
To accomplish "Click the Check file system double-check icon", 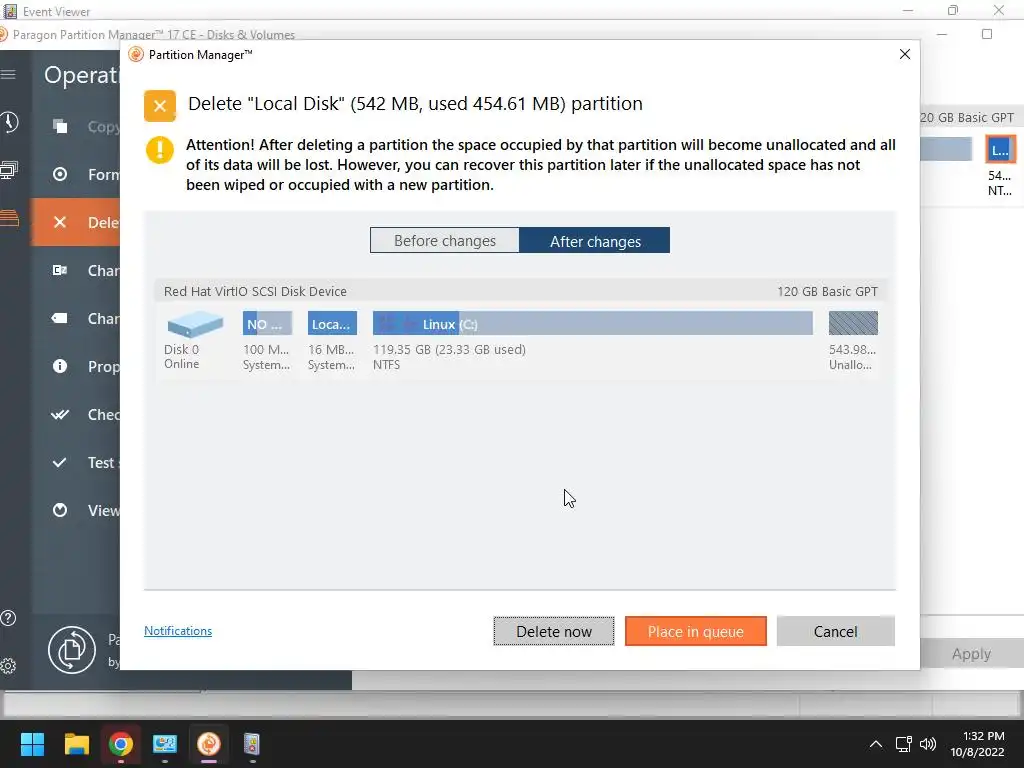I will (60, 414).
